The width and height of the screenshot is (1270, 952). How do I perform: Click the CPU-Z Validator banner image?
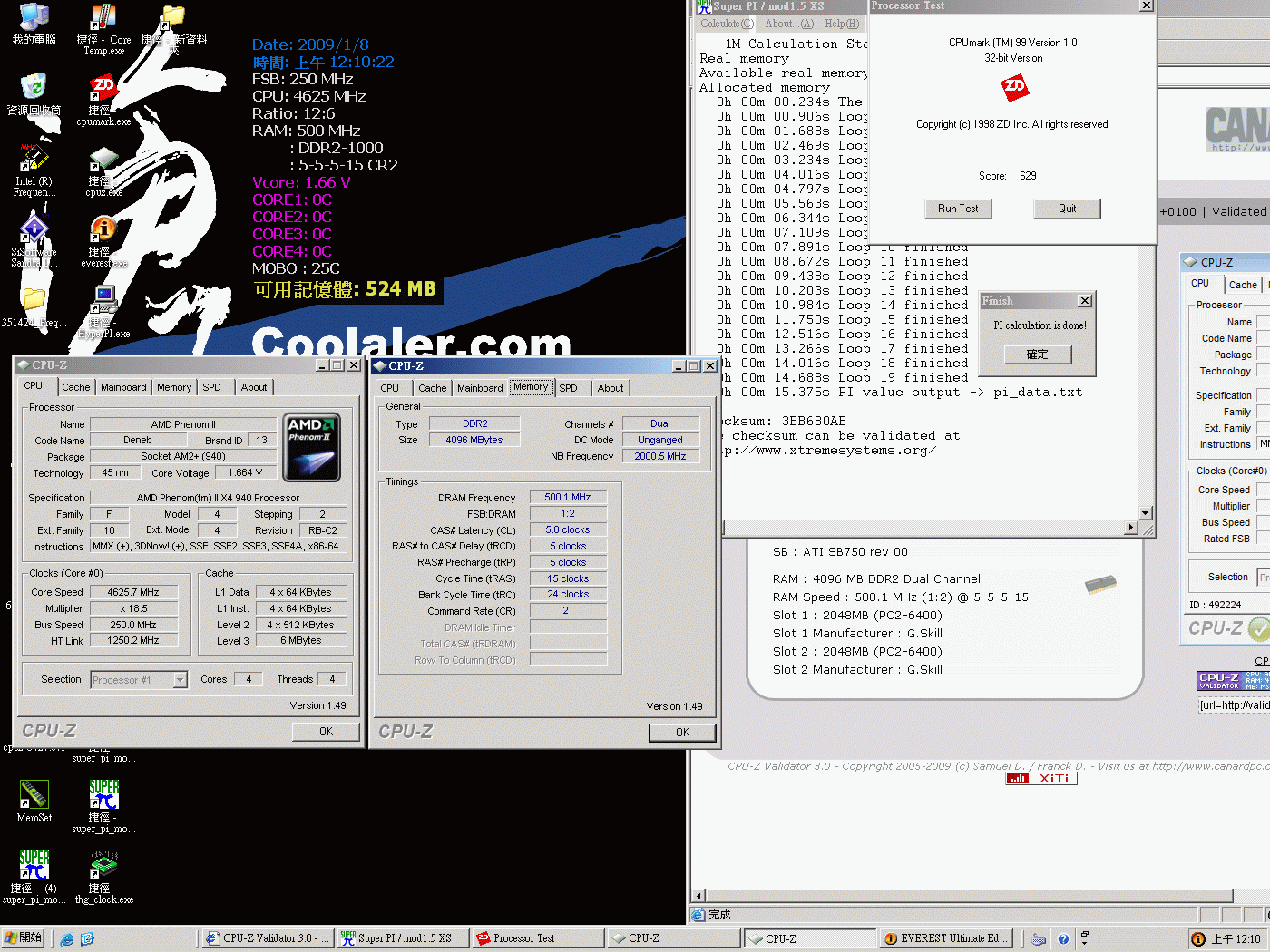tap(1233, 681)
